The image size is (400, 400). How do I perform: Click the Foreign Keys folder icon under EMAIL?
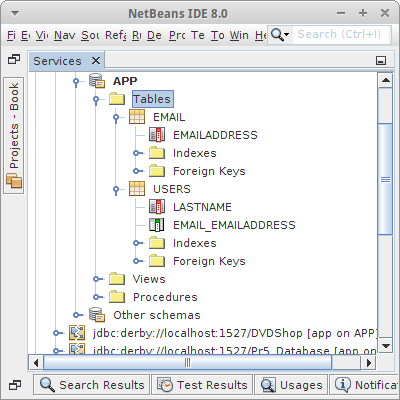[x=157, y=171]
